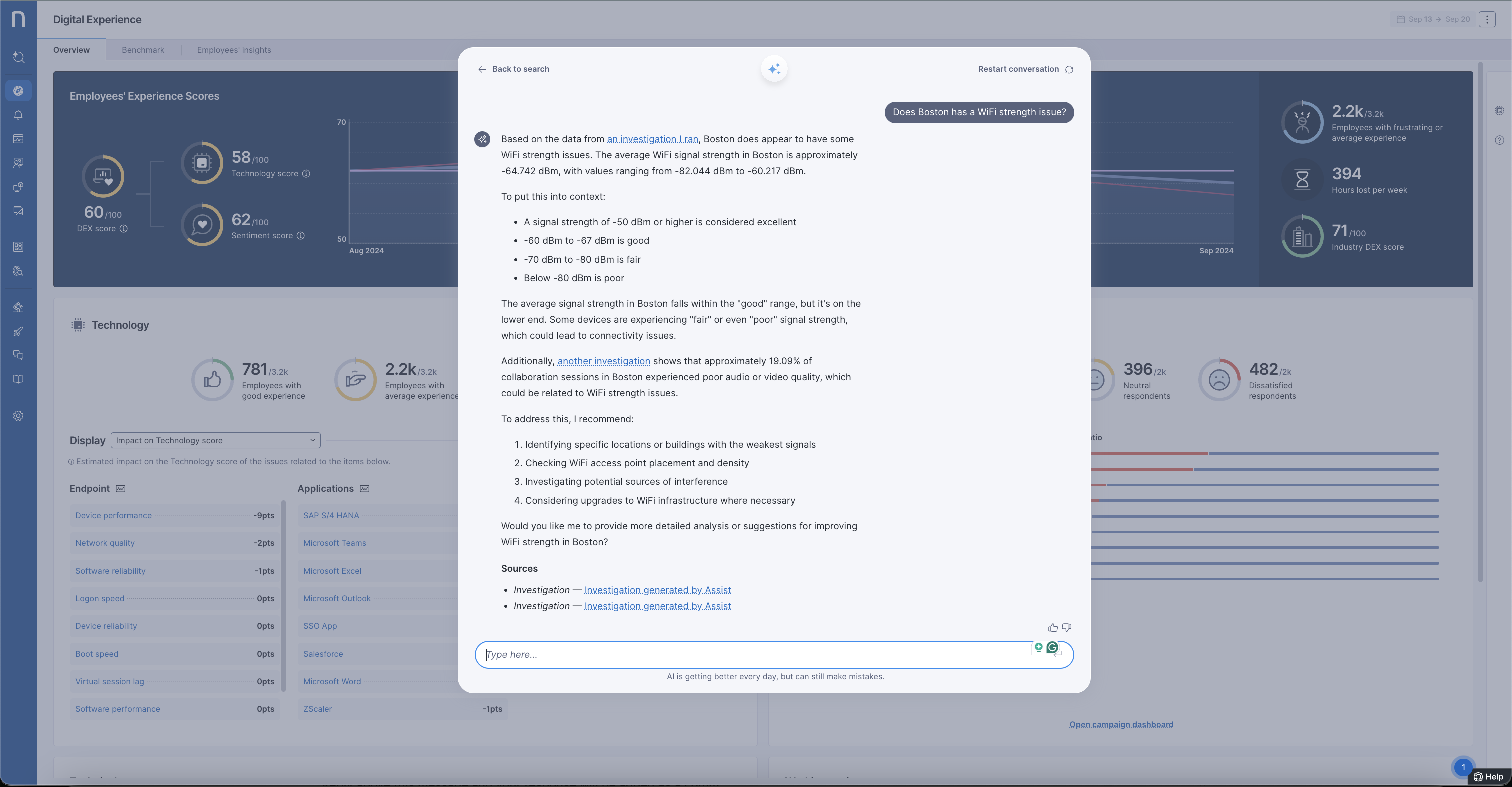Open the Investigation generated by Assist link

point(657,590)
